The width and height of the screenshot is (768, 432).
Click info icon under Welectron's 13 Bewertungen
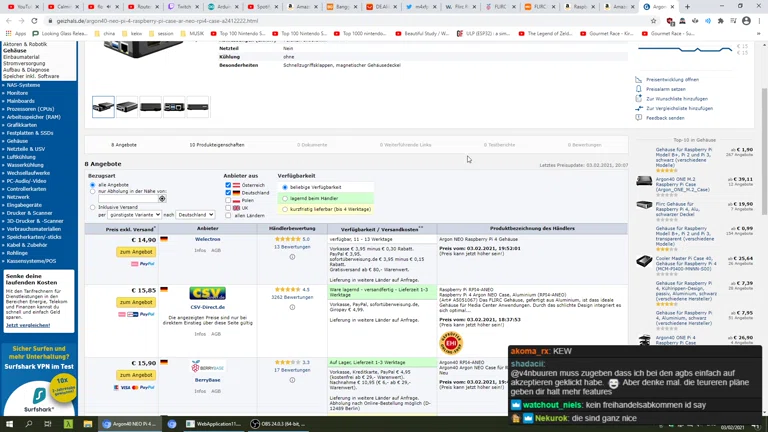[292, 257]
